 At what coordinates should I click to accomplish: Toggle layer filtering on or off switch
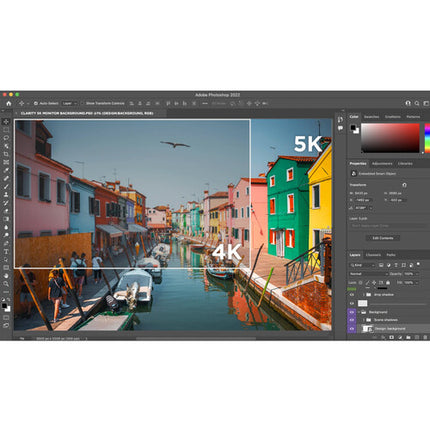(418, 264)
